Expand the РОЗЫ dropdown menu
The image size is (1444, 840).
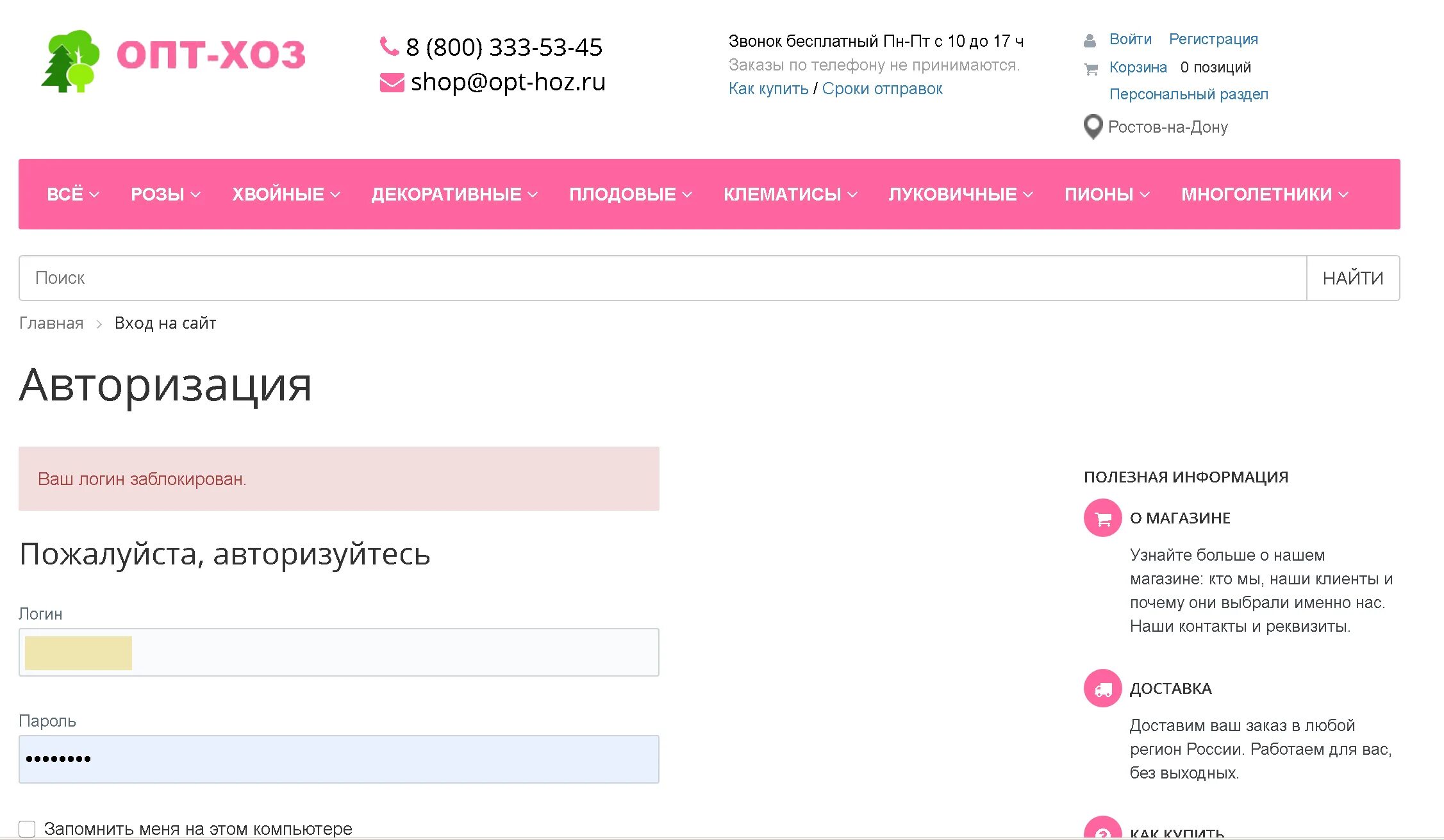(x=165, y=194)
